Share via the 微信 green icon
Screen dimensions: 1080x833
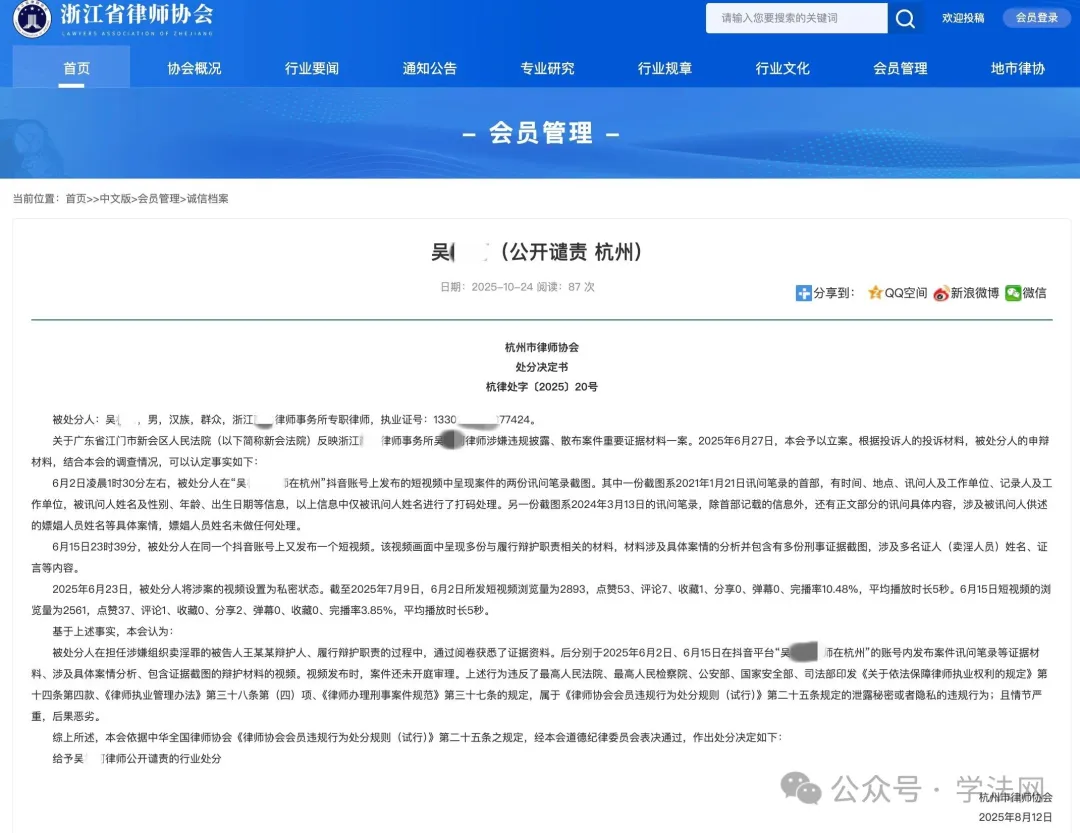click(x=1012, y=293)
